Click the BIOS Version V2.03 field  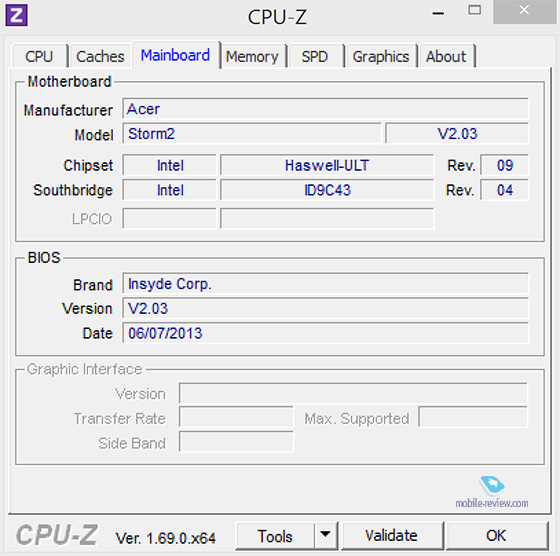point(325,308)
